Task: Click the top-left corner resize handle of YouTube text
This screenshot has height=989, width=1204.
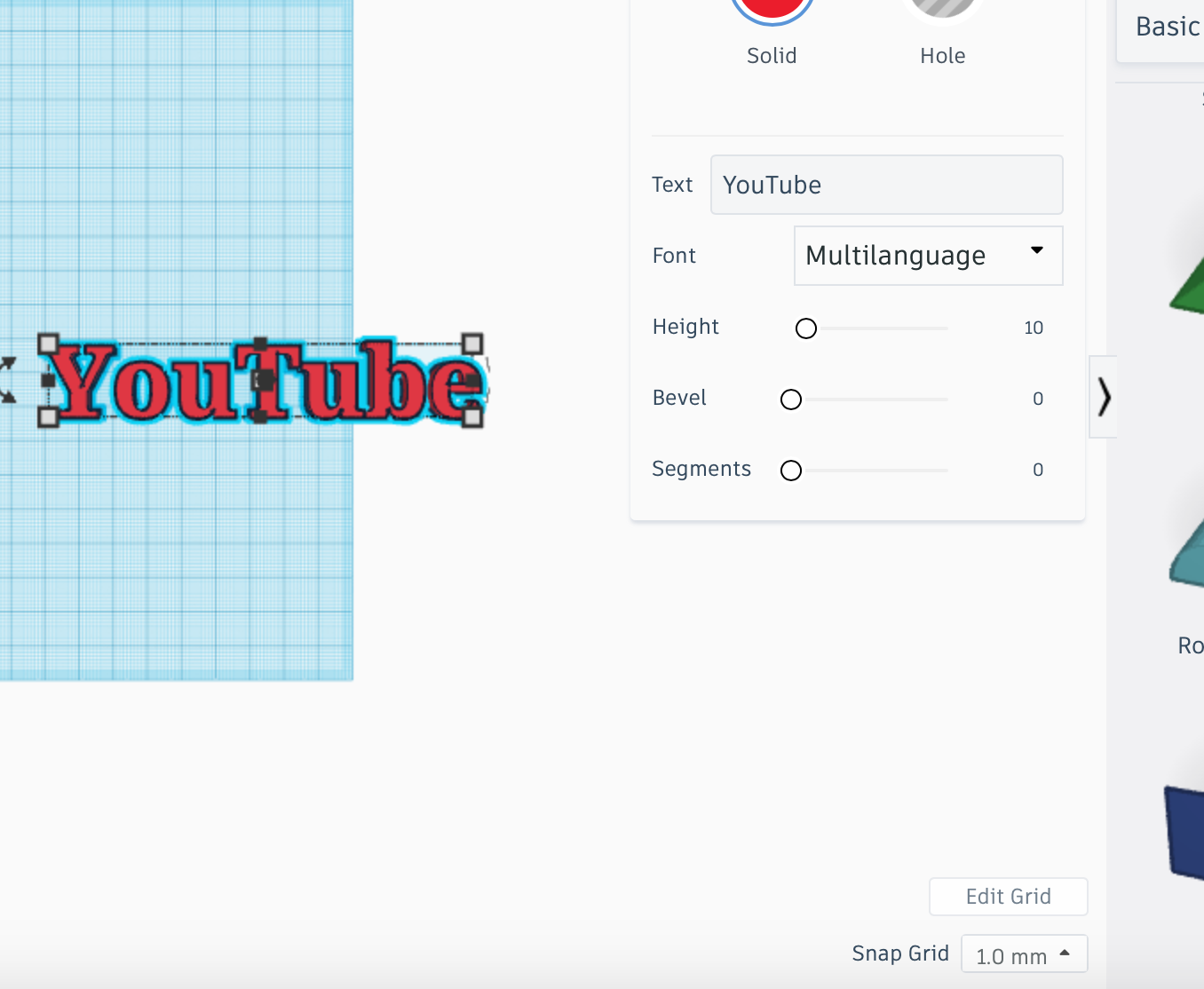Action: 48,343
